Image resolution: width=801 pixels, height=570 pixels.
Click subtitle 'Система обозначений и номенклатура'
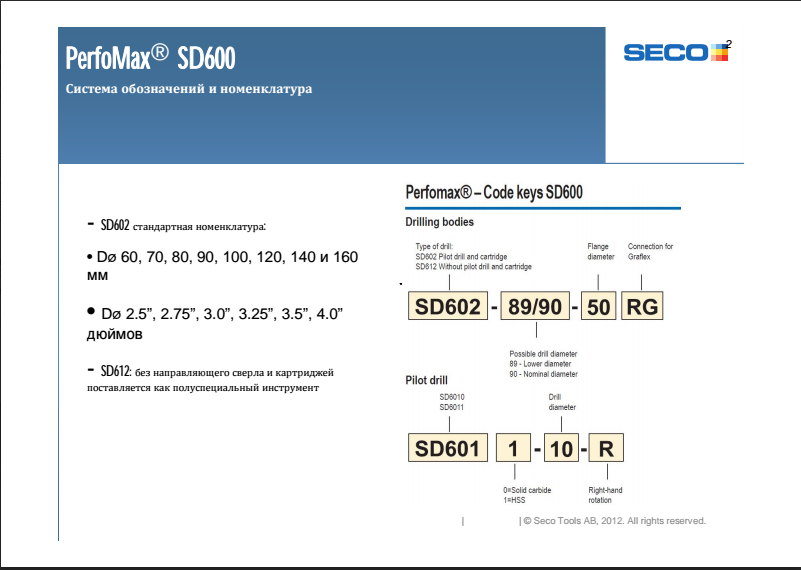(189, 89)
